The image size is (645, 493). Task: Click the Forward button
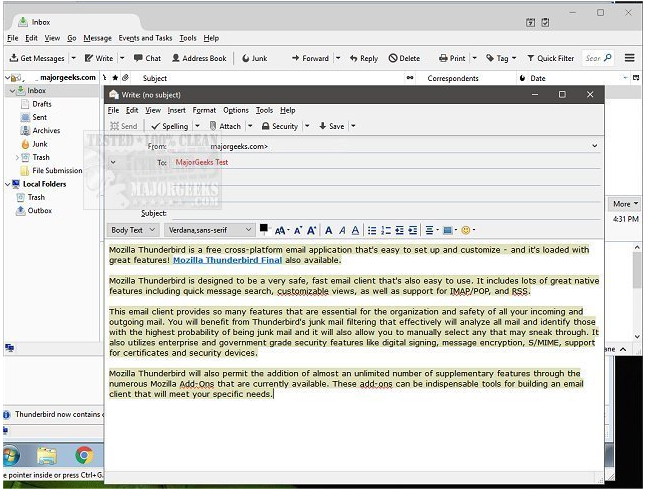click(x=310, y=58)
